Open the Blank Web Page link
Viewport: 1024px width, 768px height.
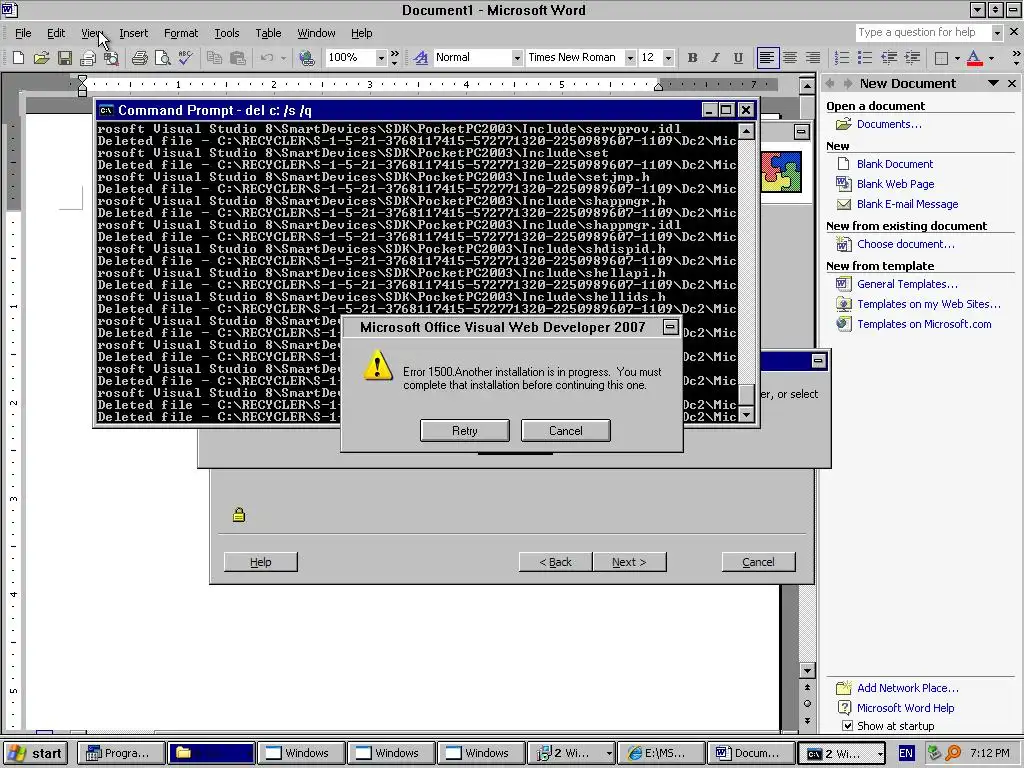(x=895, y=184)
